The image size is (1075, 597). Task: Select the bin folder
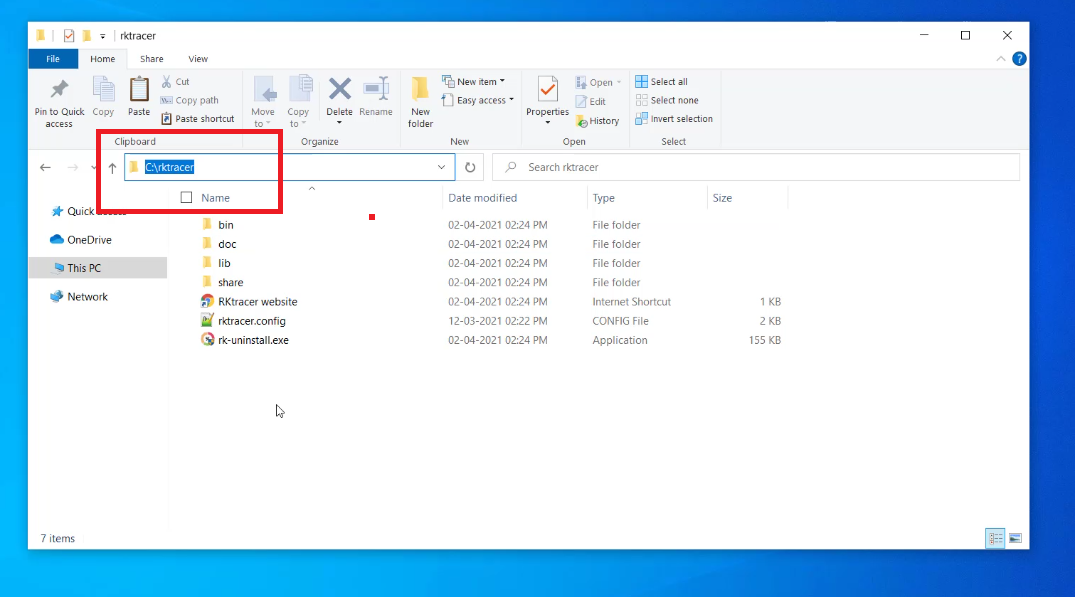click(x=218, y=225)
